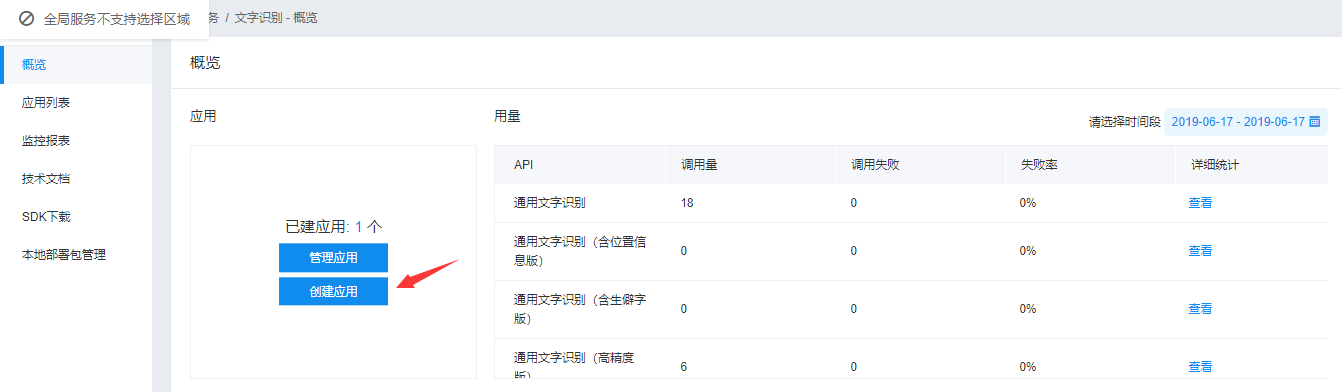Open the date range picker 2019-06-17 - 2019-06-17

click(x=1246, y=122)
